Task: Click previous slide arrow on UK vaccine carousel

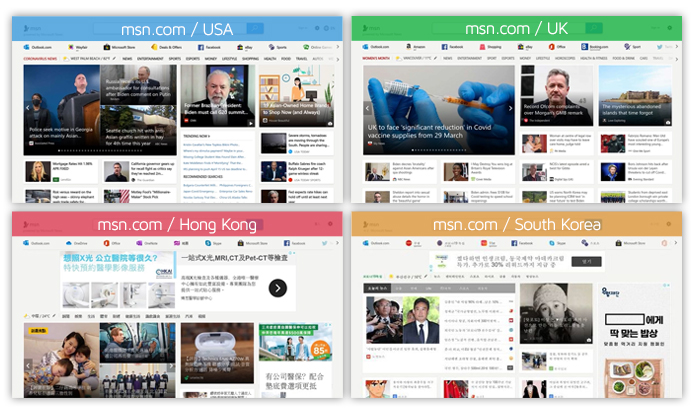Action: [367, 108]
